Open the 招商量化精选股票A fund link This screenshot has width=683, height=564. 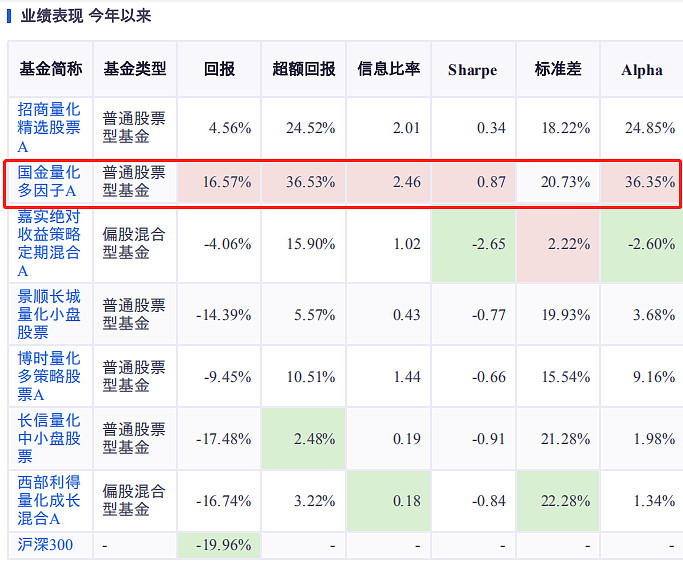point(49,128)
